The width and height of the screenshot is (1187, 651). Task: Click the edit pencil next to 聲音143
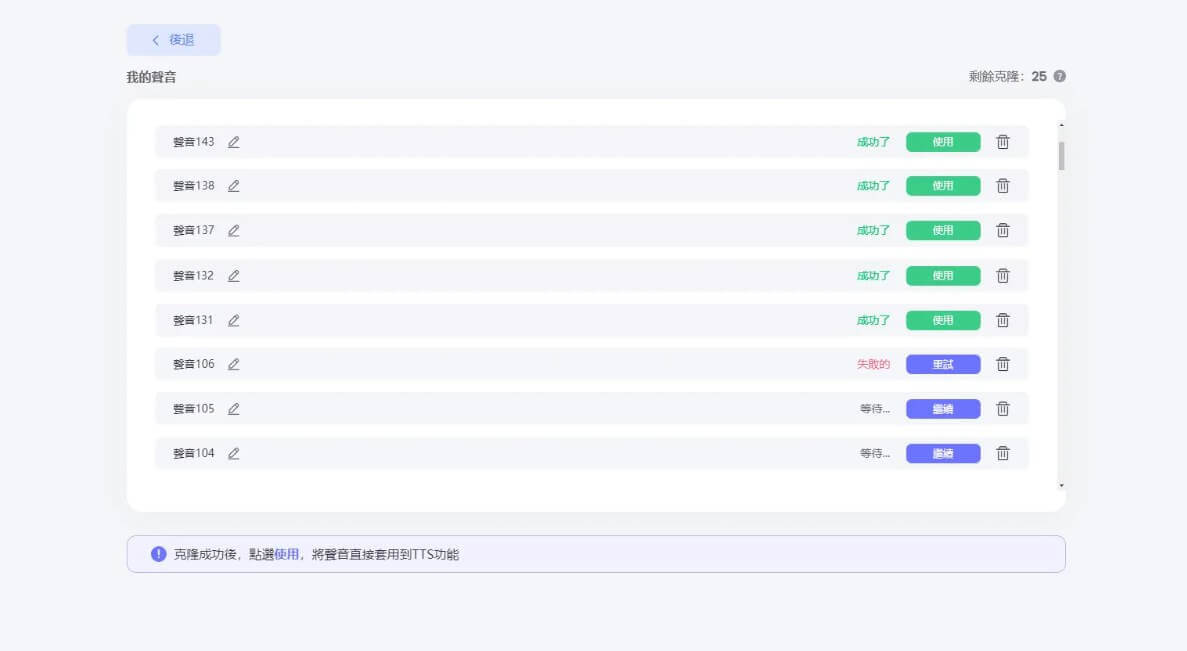tap(234, 142)
